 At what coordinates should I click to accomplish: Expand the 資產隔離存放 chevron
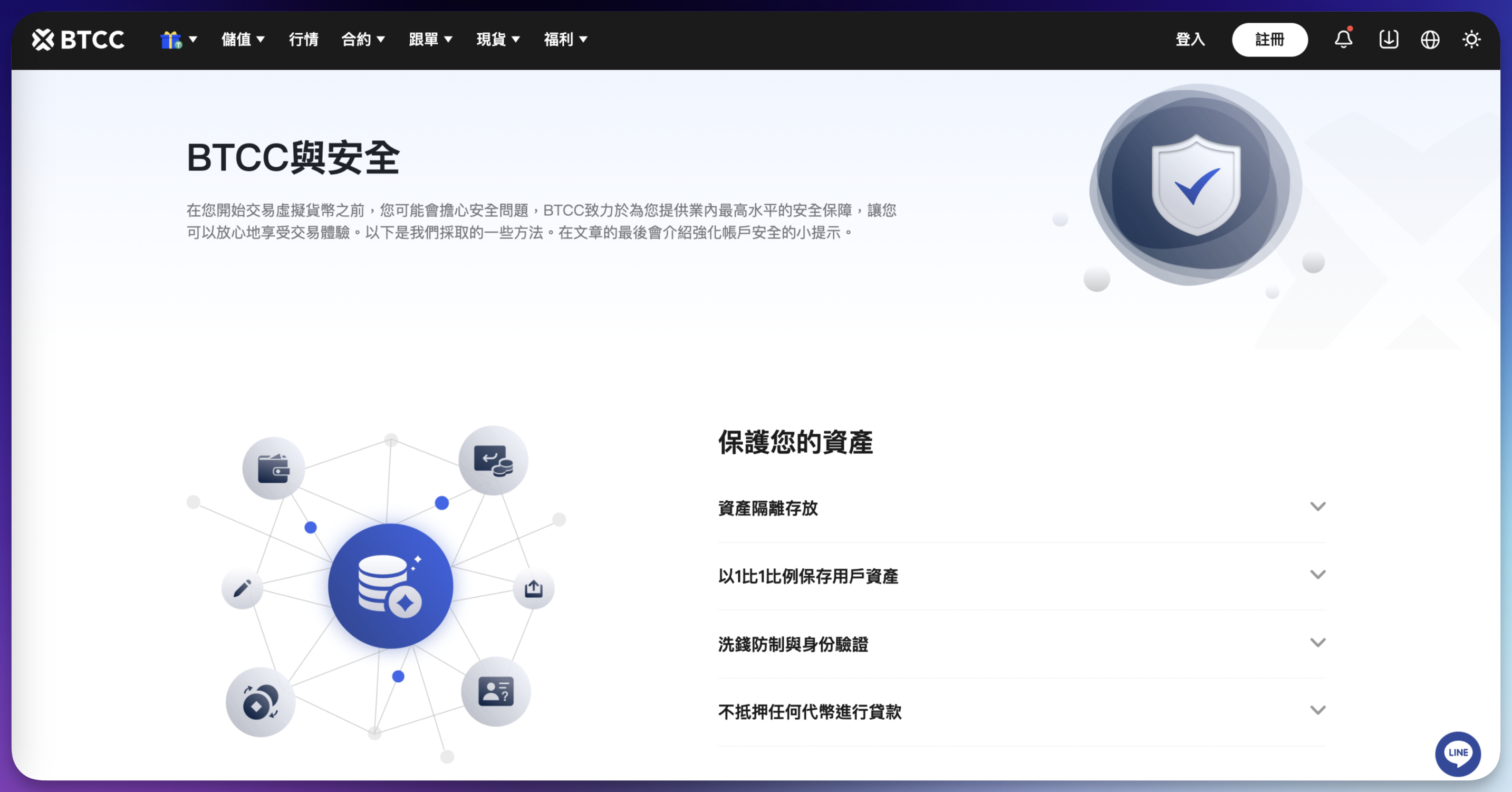point(1318,507)
